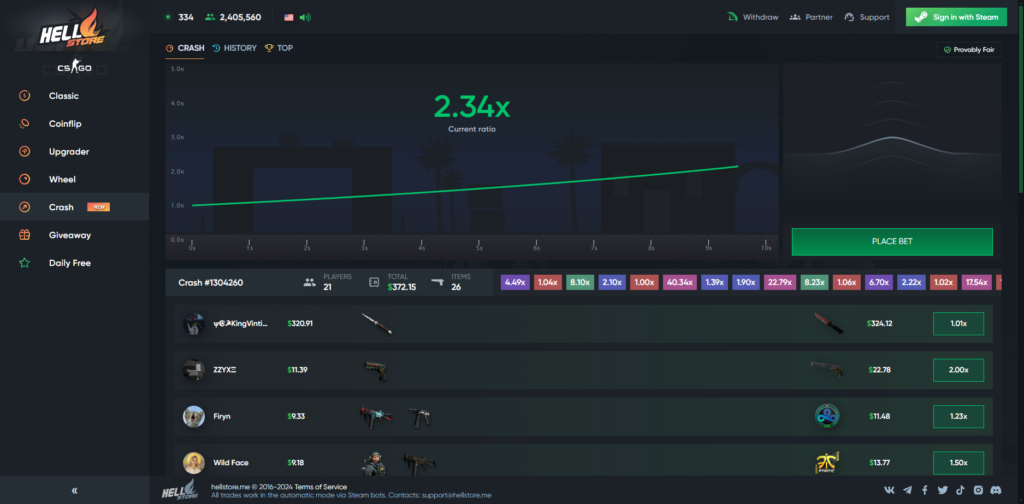This screenshot has height=504, width=1024.
Task: Click Firyn's second gun item
Action: tap(420, 417)
